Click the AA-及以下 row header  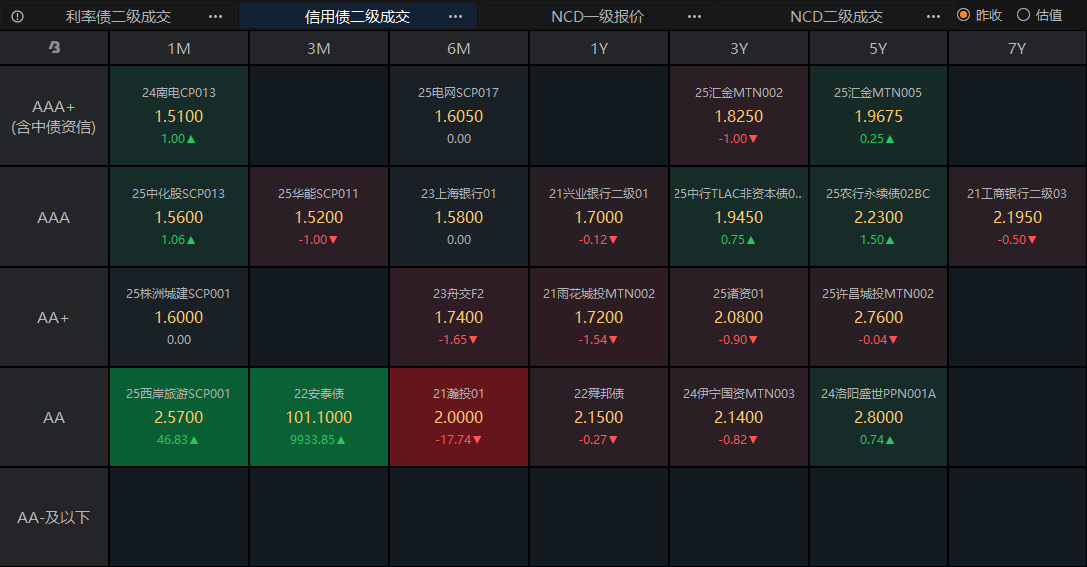click(54, 517)
